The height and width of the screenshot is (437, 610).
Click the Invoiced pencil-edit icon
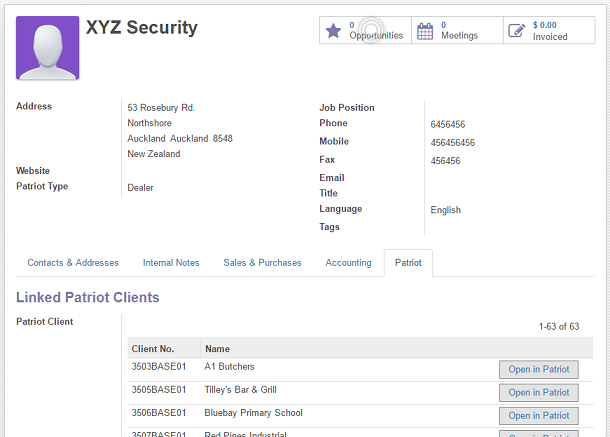coord(517,31)
